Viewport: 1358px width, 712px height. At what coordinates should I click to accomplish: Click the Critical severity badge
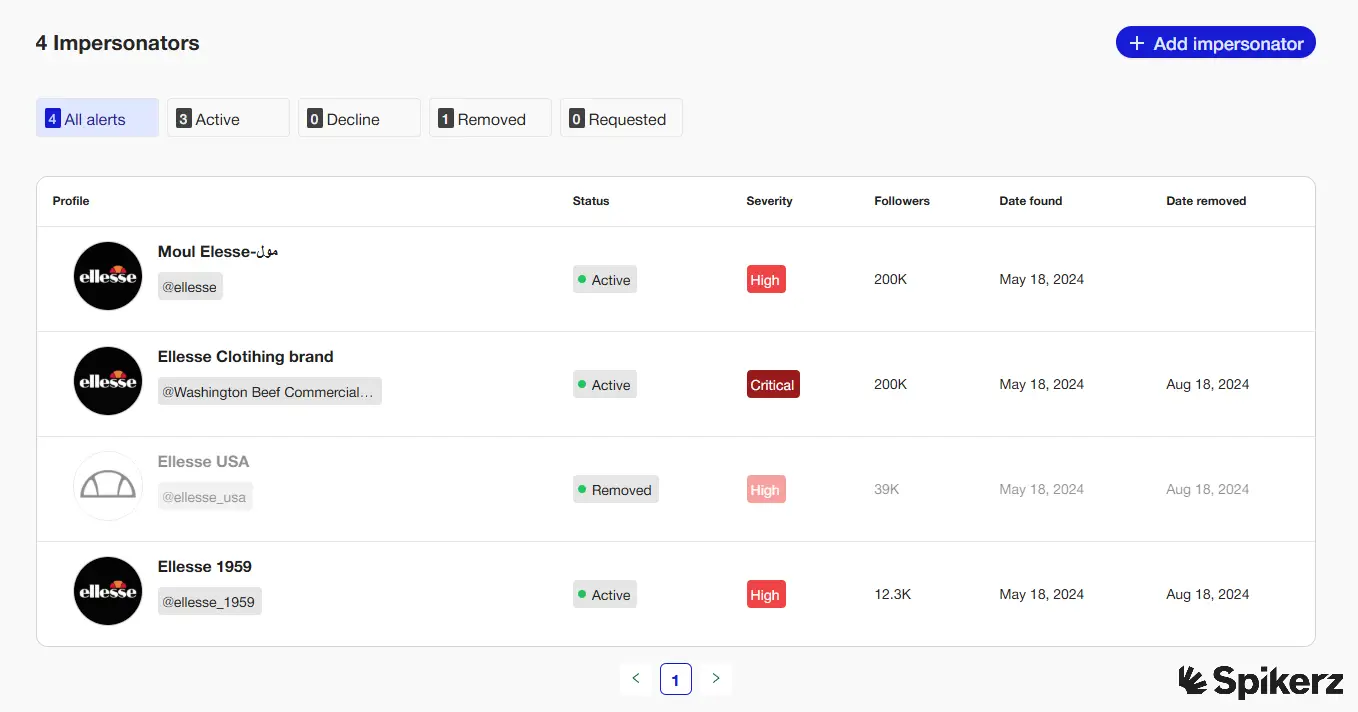(773, 385)
